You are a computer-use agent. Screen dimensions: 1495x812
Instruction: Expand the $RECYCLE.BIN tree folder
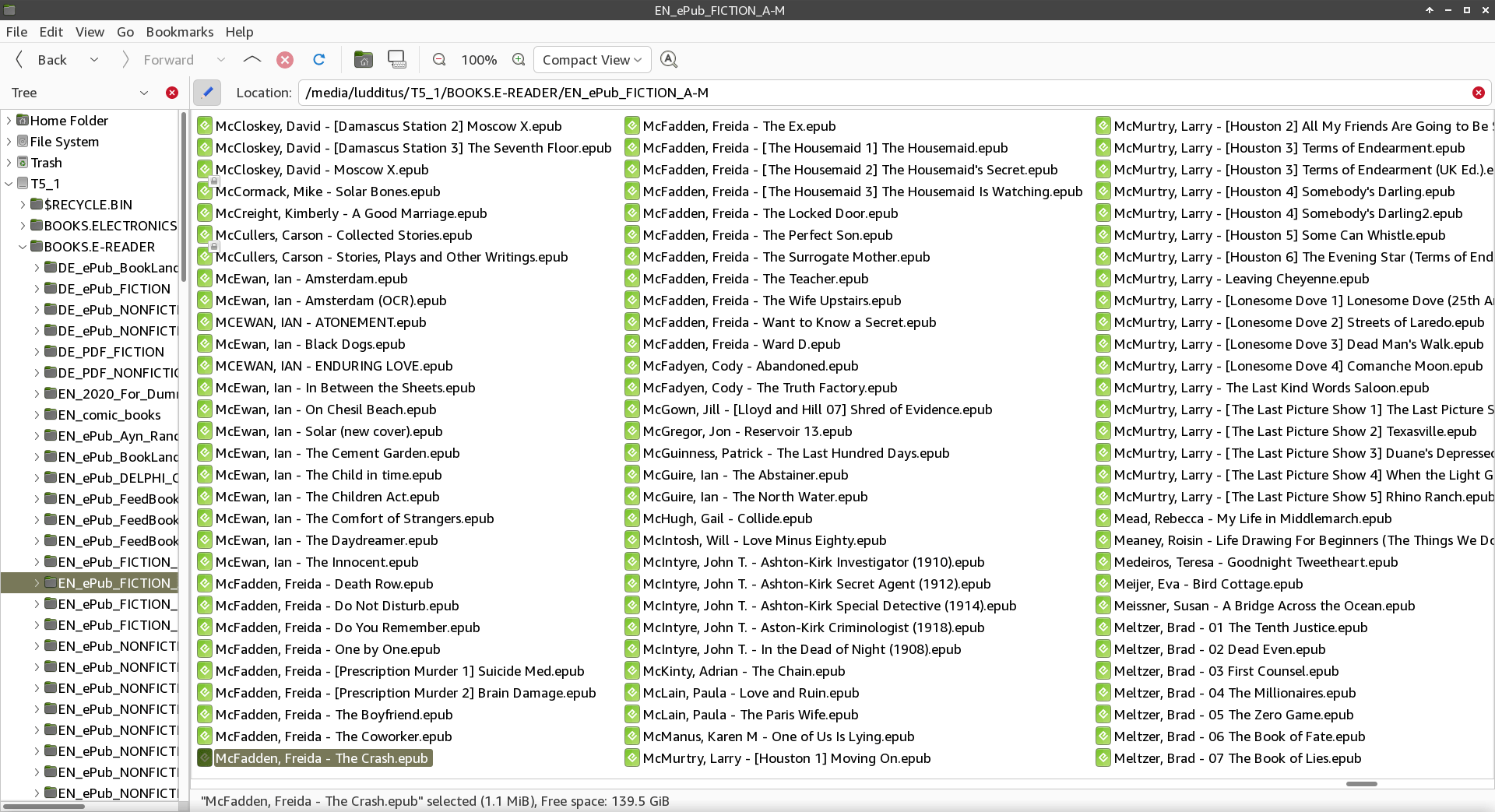23,205
